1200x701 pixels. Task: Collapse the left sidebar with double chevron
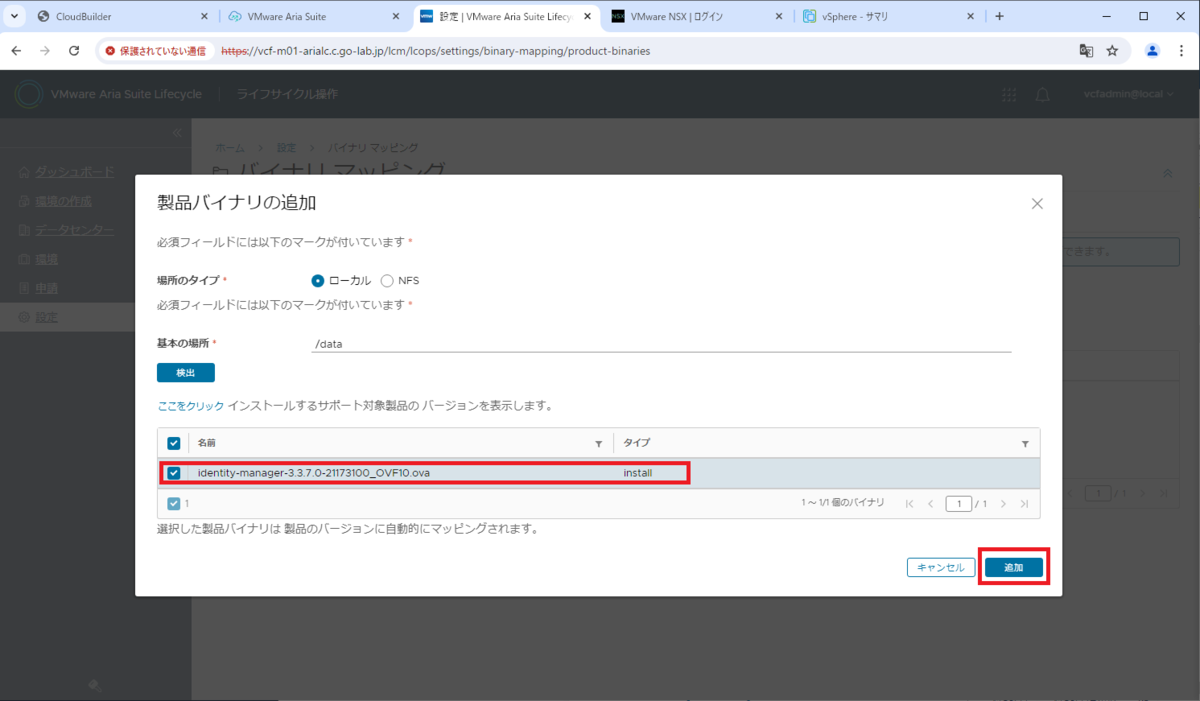tap(176, 133)
